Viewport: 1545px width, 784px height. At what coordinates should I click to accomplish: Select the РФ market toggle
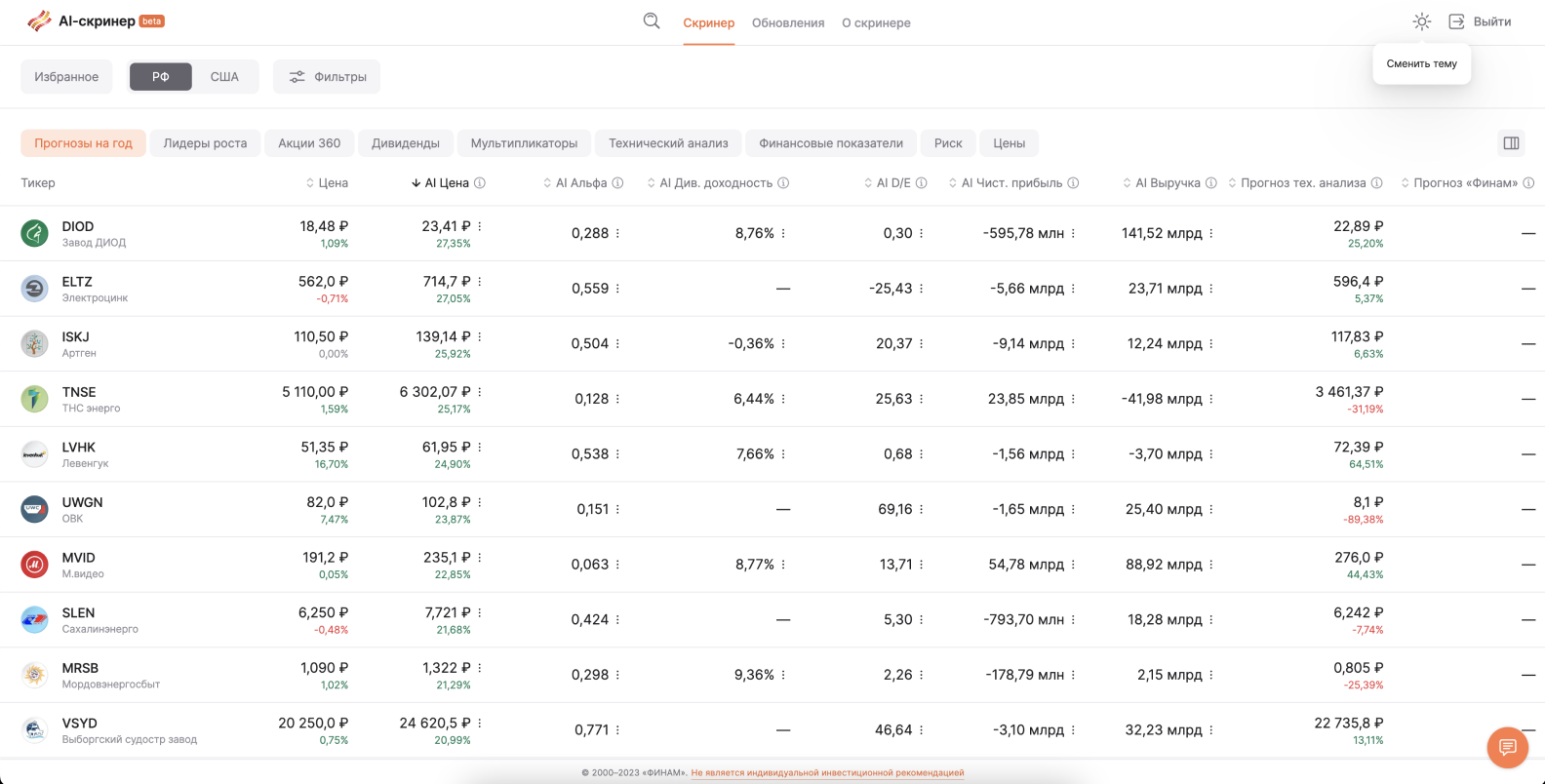[161, 77]
